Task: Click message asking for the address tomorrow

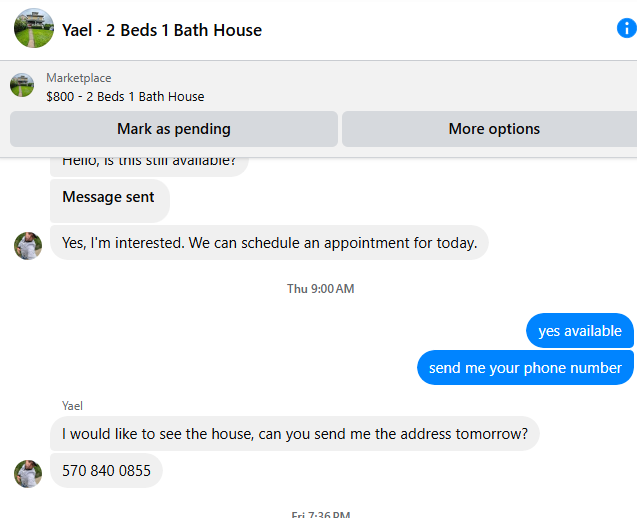Action: pos(294,434)
